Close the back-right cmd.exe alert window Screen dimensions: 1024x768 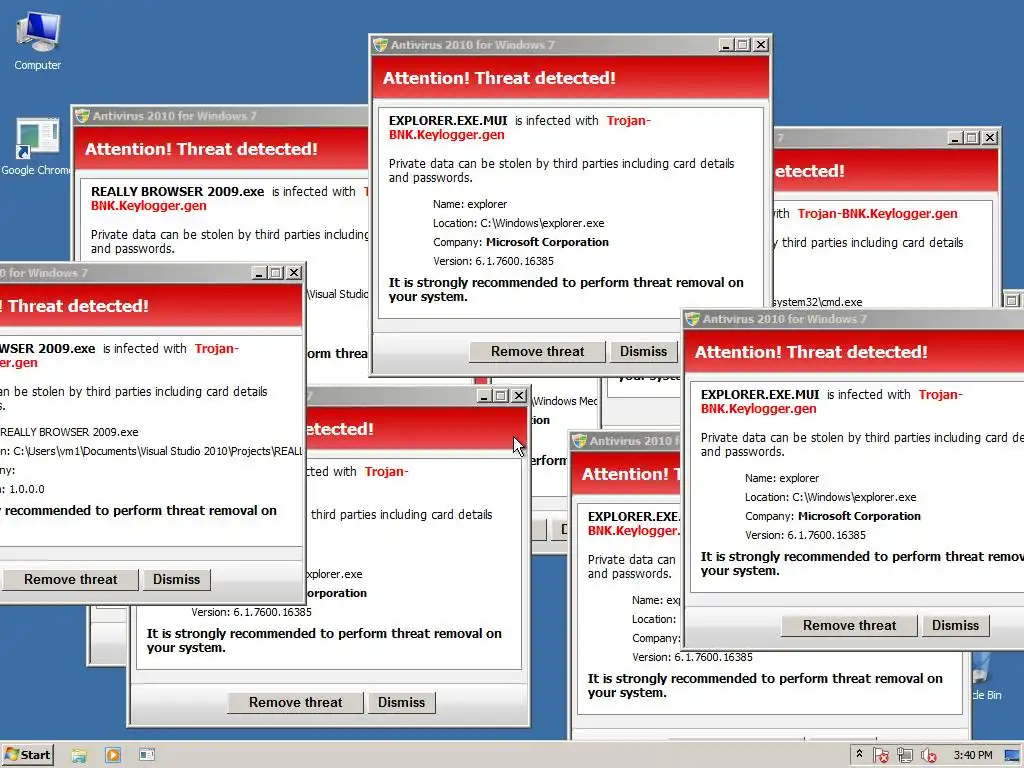coord(990,138)
